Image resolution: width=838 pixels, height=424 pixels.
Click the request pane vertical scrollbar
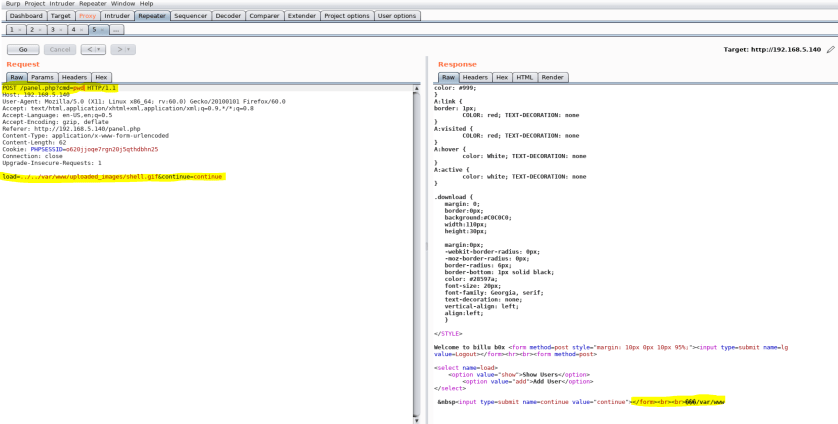coord(418,250)
